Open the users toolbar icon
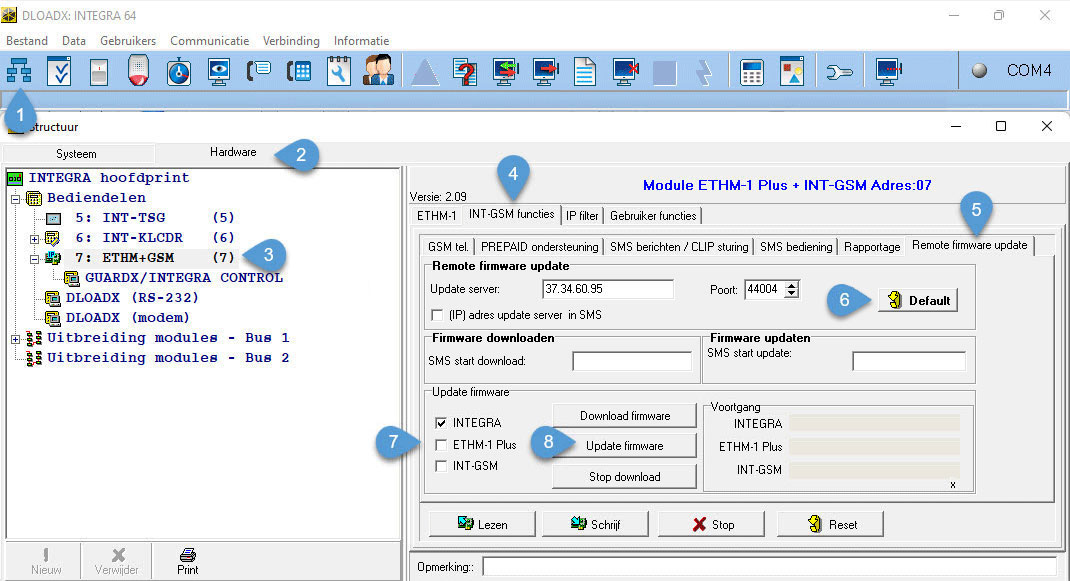 pyautogui.click(x=378, y=71)
